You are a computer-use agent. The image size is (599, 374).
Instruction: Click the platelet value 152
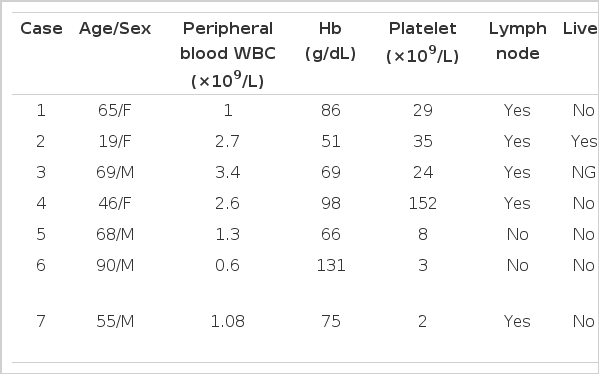pyautogui.click(x=423, y=203)
